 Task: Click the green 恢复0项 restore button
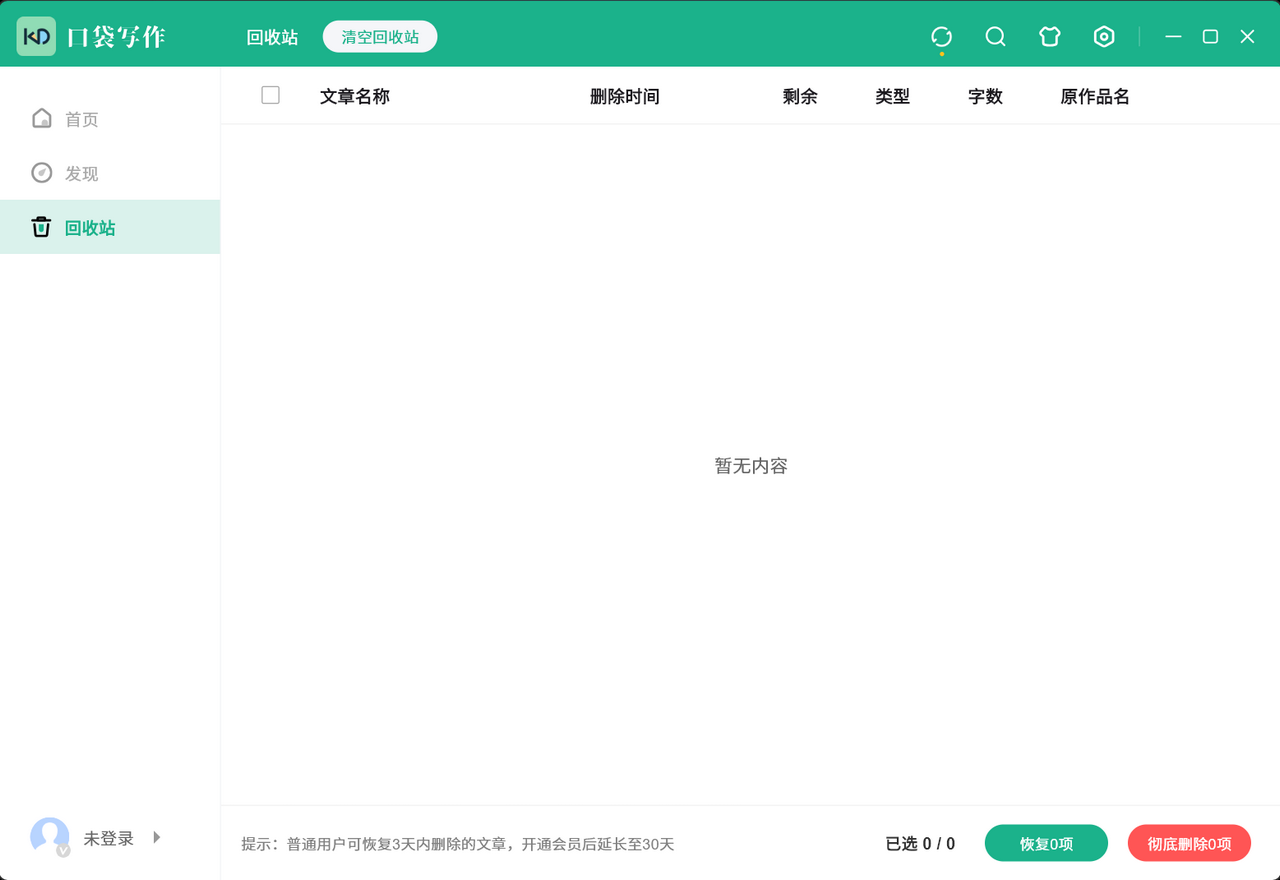[x=1046, y=843]
